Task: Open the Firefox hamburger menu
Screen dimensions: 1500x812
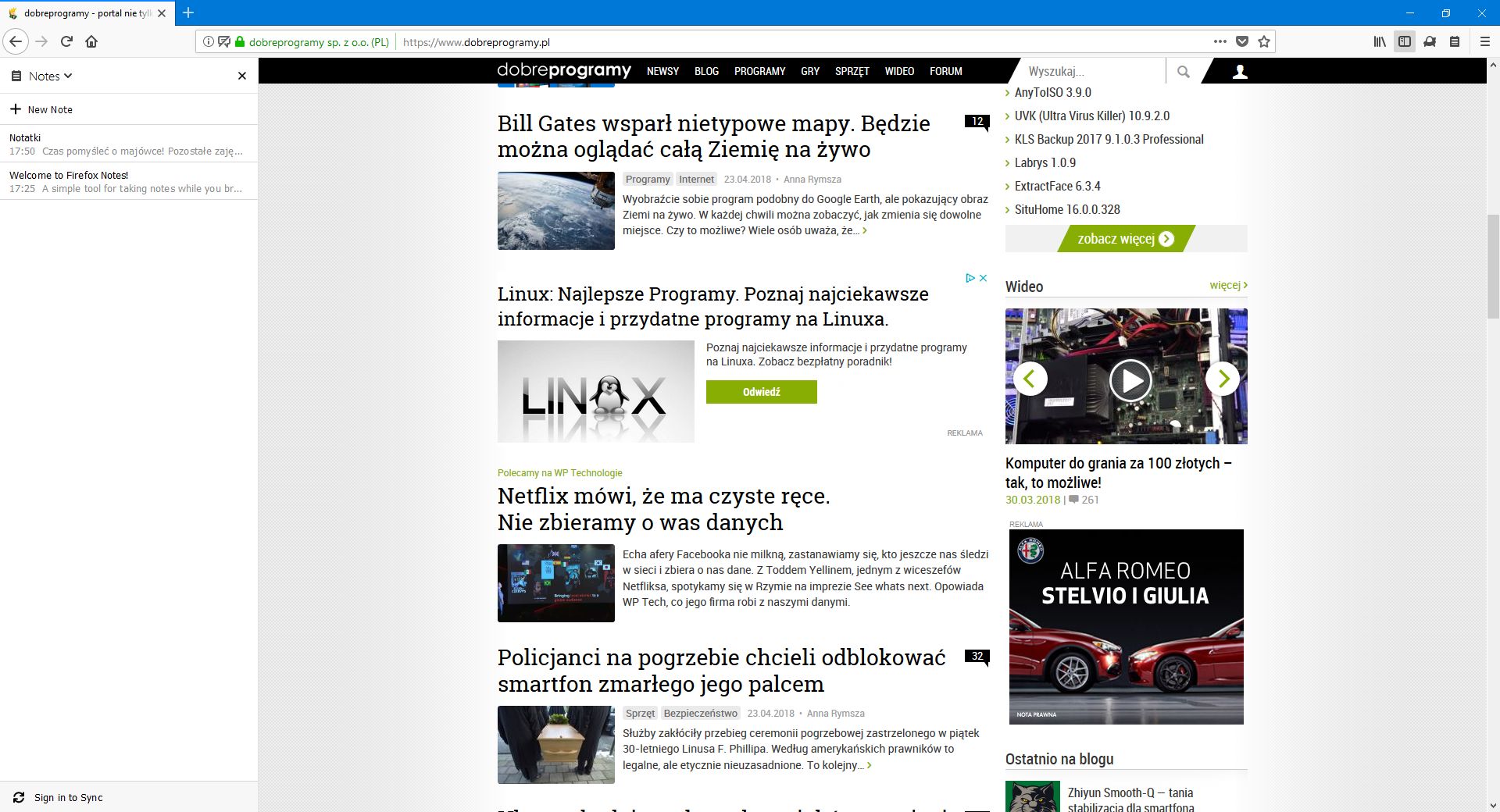Action: pos(1485,41)
